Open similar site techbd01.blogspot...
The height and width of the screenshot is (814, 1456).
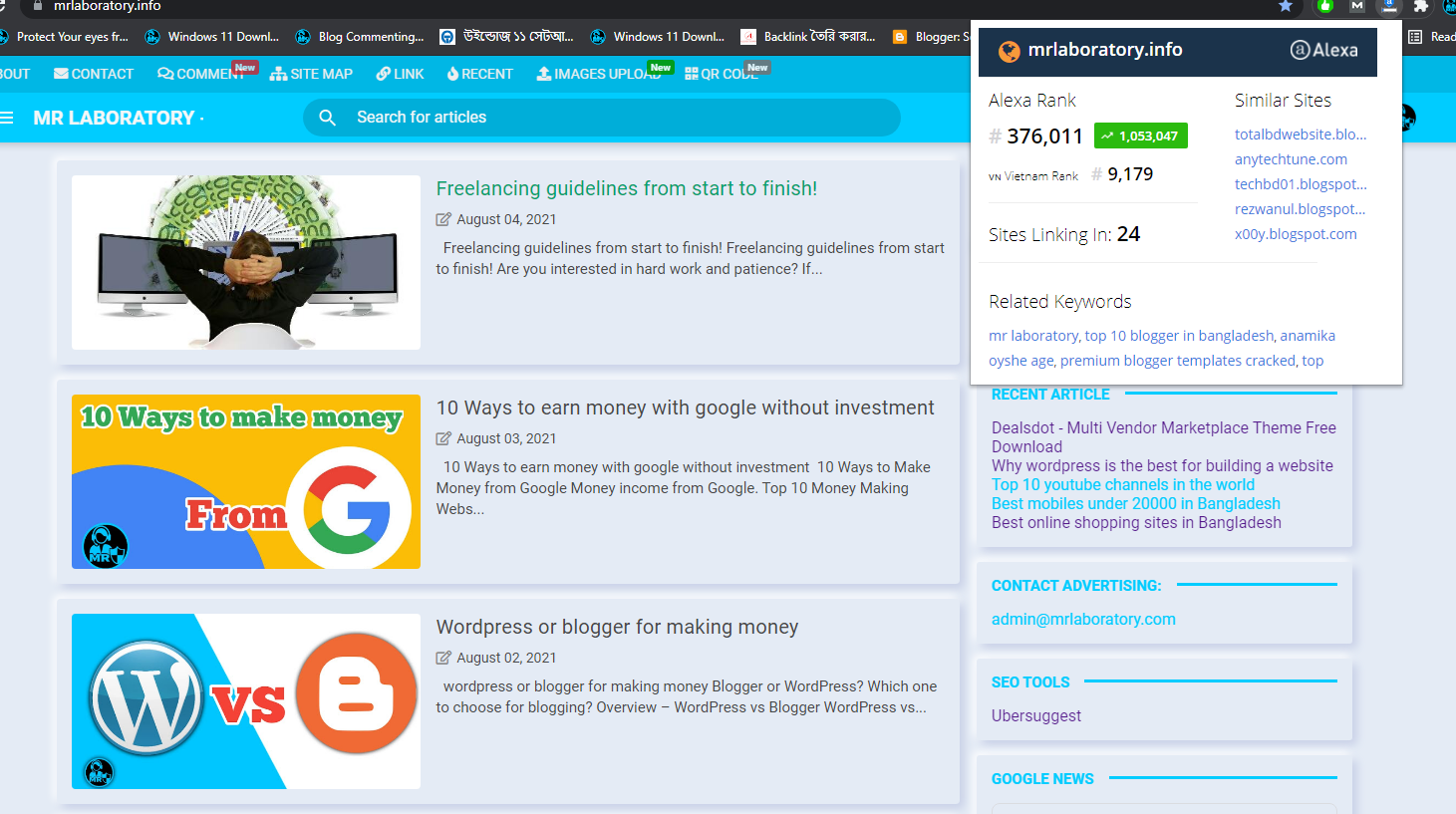coord(1301,184)
